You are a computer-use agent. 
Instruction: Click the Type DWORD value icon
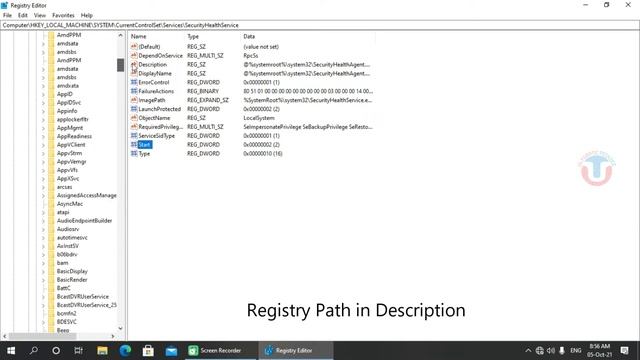click(x=134, y=153)
